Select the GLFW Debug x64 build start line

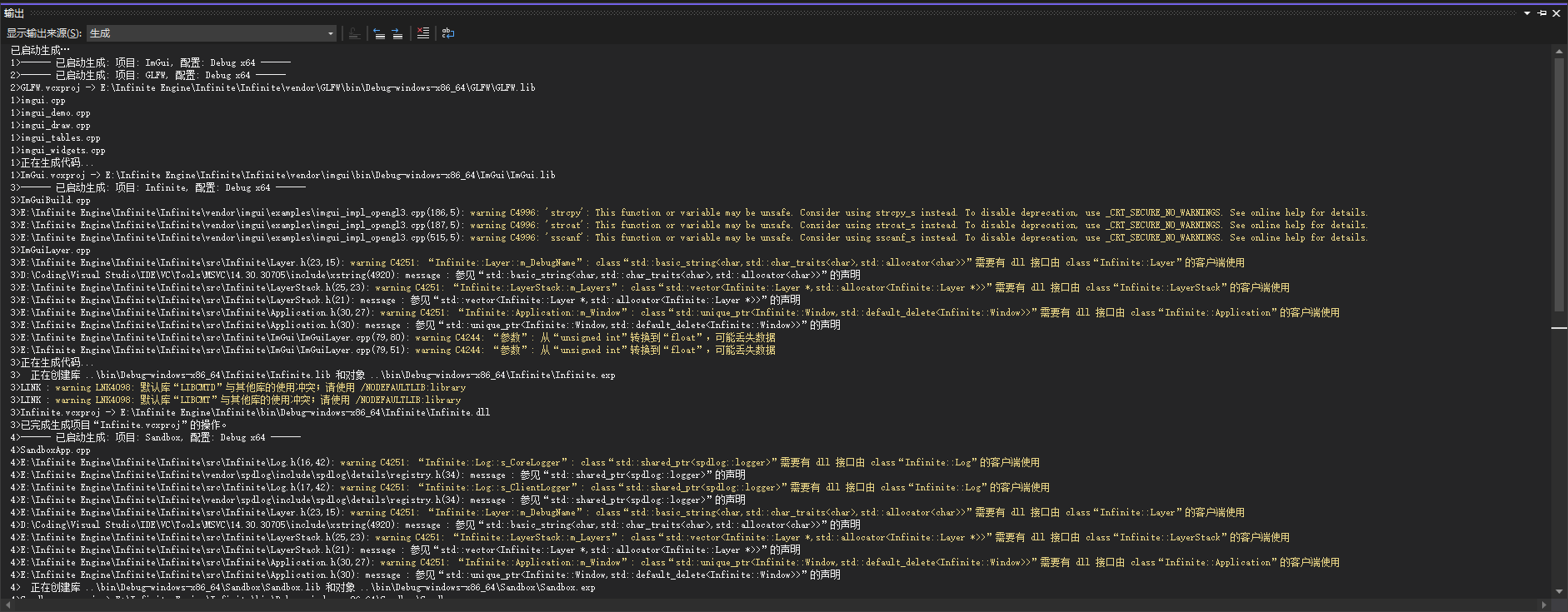pyautogui.click(x=148, y=75)
